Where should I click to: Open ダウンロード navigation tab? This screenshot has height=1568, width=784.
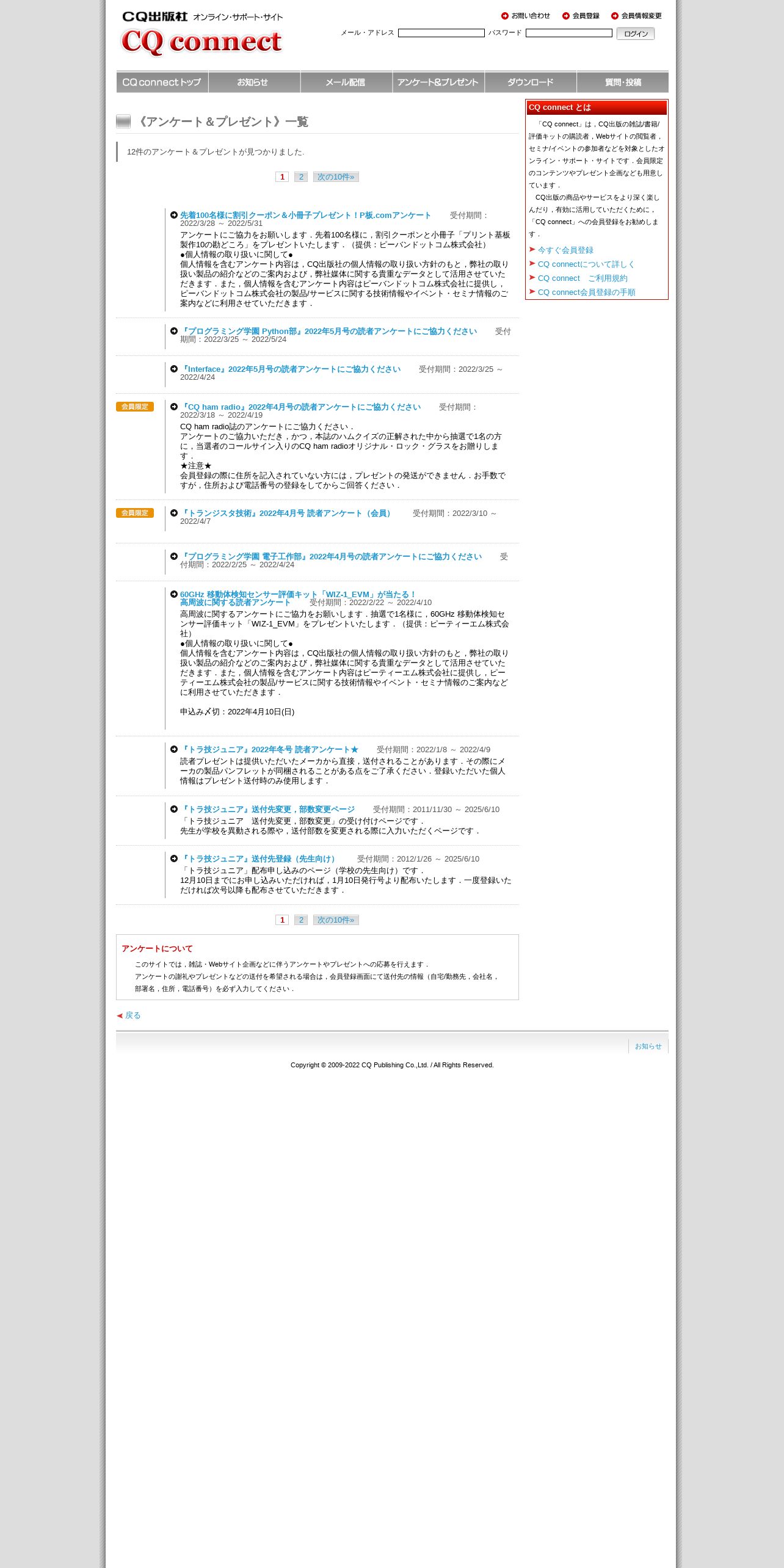coord(531,82)
